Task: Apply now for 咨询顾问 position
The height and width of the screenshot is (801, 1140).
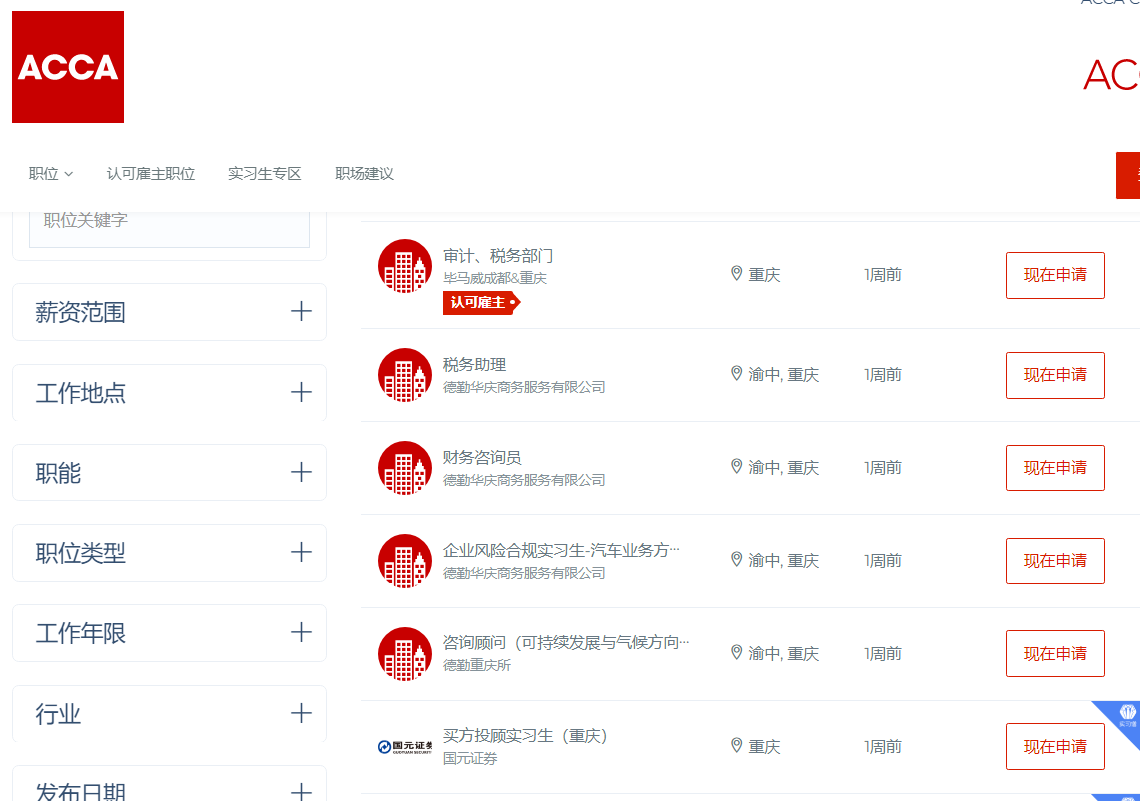Action: [x=1055, y=653]
